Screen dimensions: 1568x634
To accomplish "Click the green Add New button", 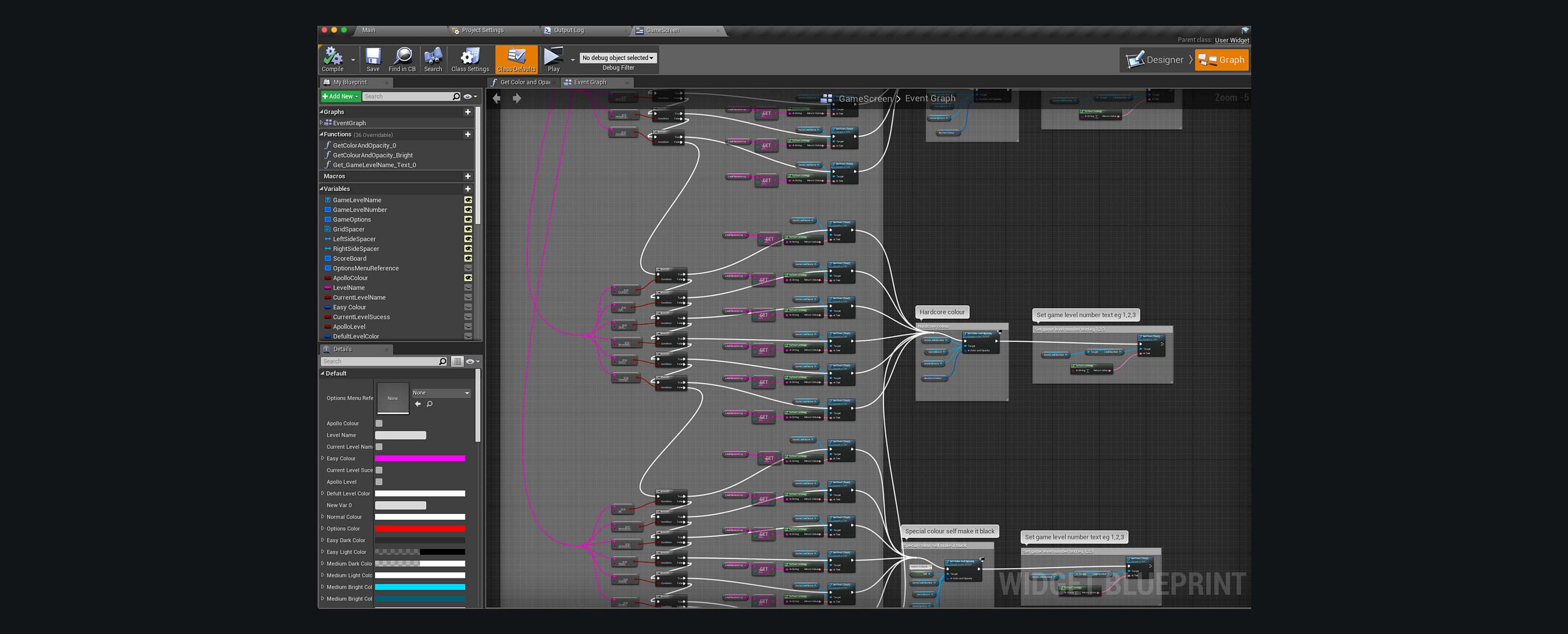I will [340, 97].
